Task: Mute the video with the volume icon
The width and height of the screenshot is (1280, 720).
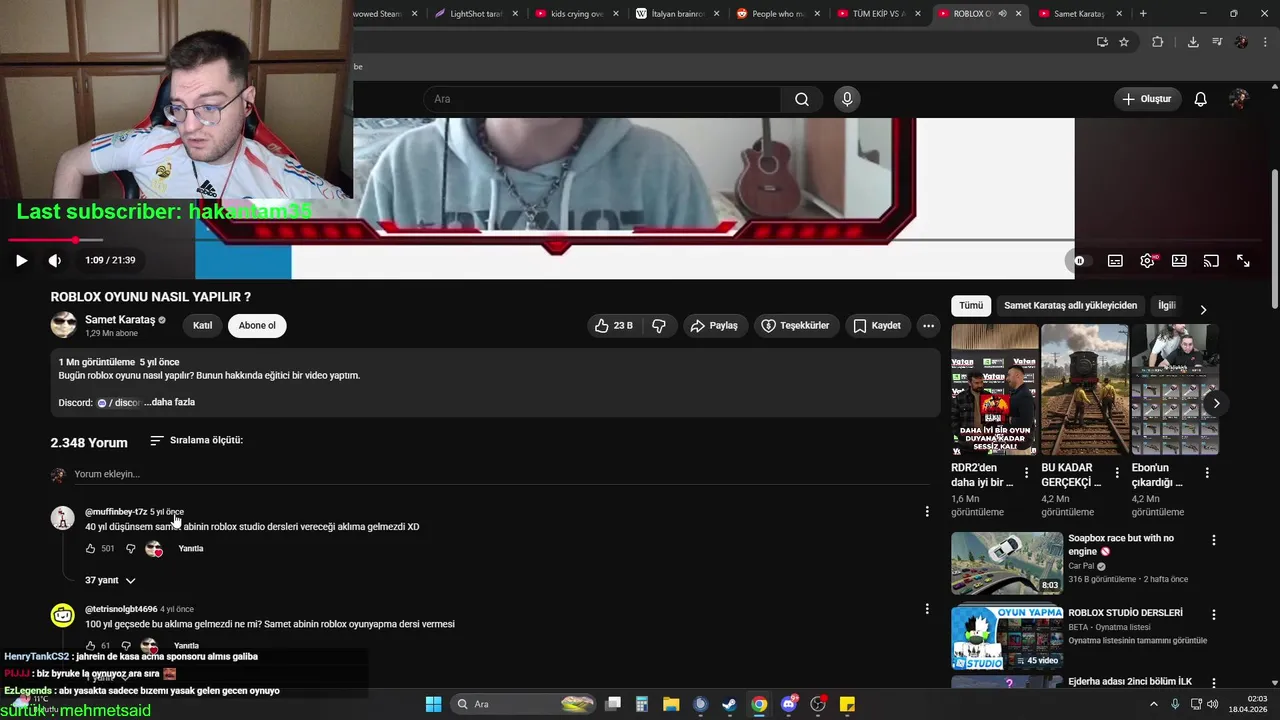Action: click(x=55, y=260)
